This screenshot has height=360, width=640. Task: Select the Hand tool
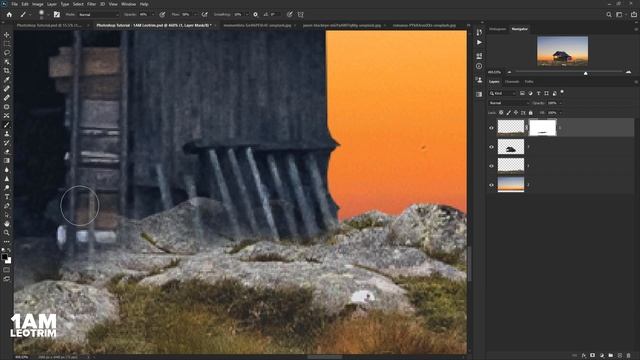coord(7,224)
